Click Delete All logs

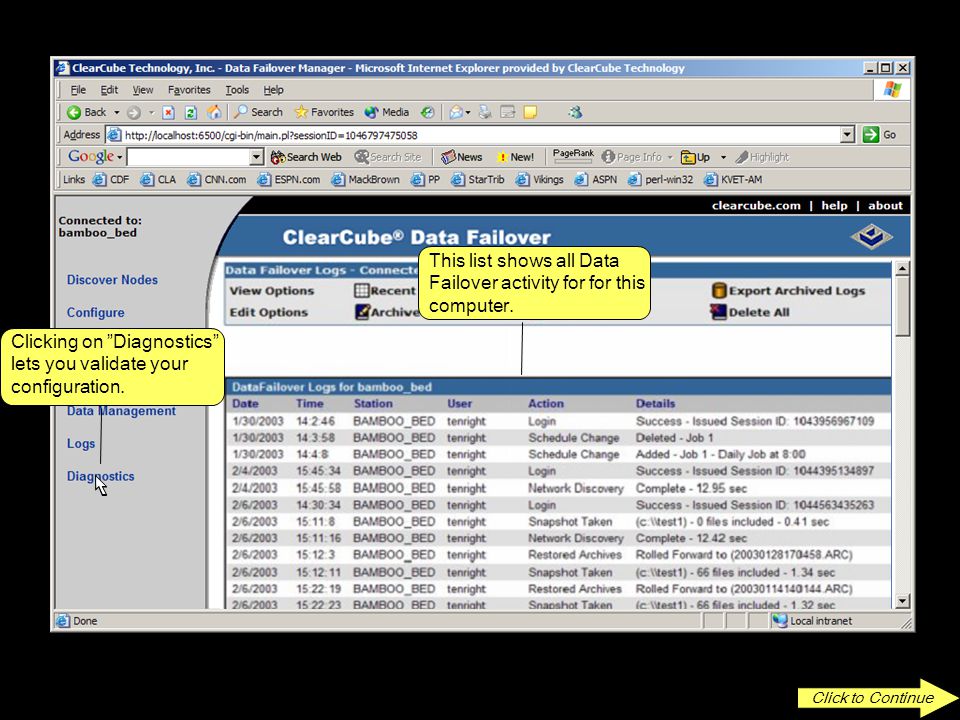[750, 312]
